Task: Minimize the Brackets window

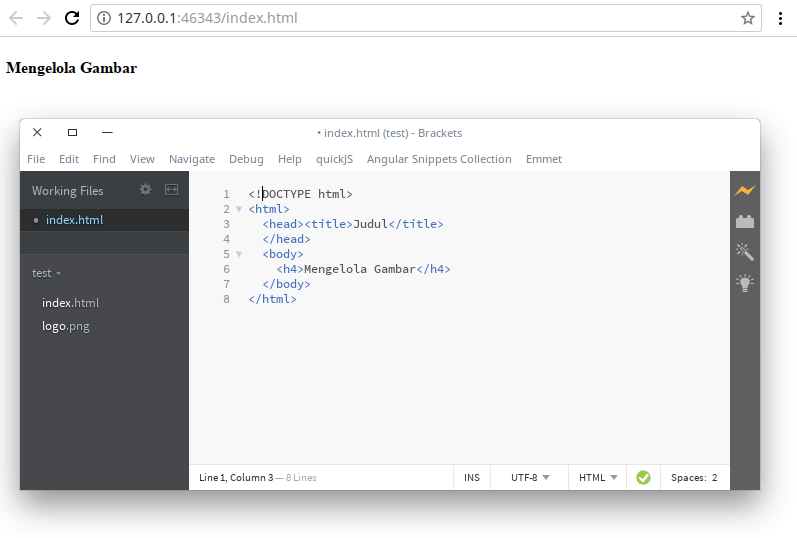Action: [x=107, y=132]
